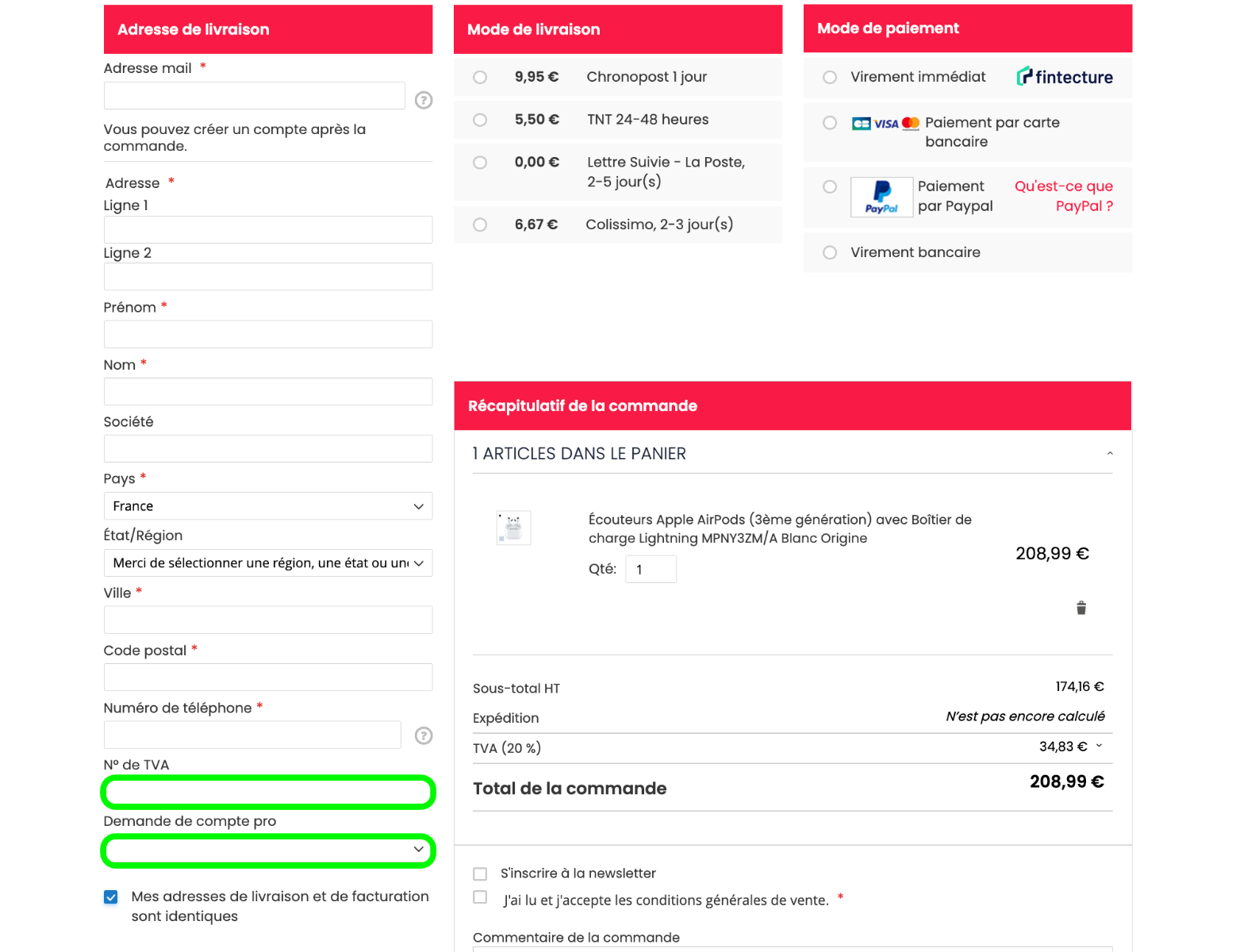The width and height of the screenshot is (1236, 952).
Task: Focus the Numéro de téléphone input field
Action: coord(252,735)
